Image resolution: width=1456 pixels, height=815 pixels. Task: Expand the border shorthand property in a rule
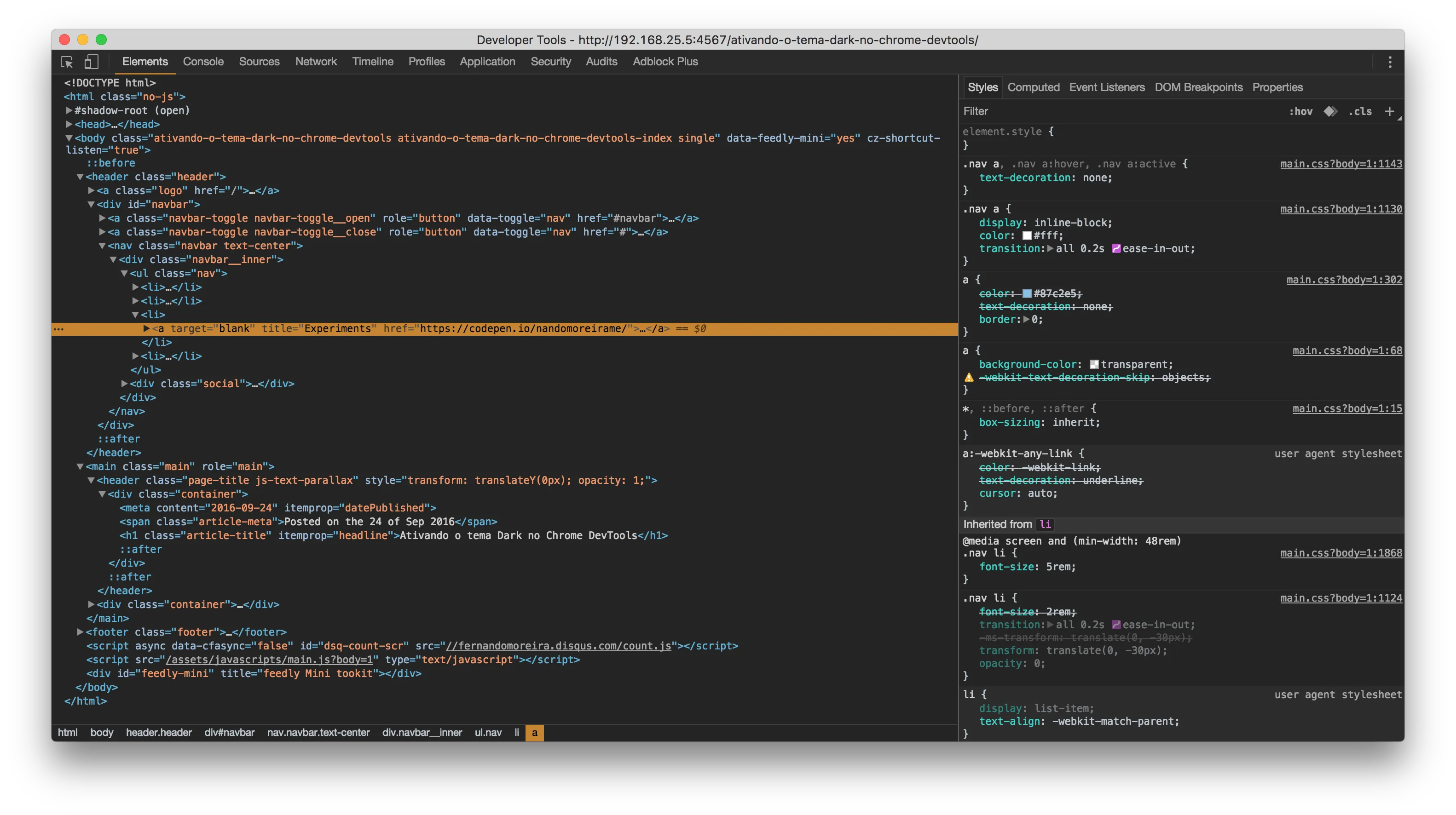(x=1026, y=319)
